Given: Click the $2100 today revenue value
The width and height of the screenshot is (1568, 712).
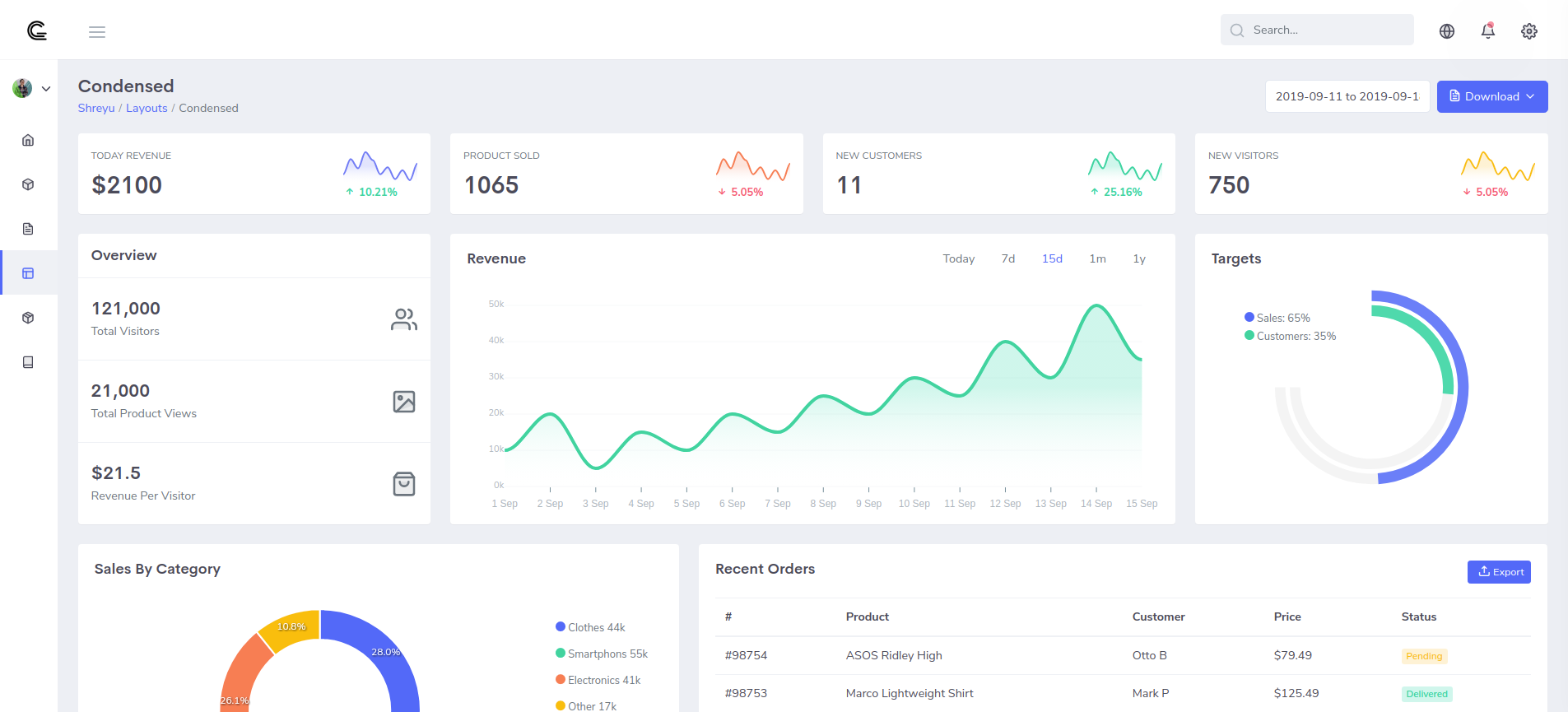Looking at the screenshot, I should click(x=127, y=185).
